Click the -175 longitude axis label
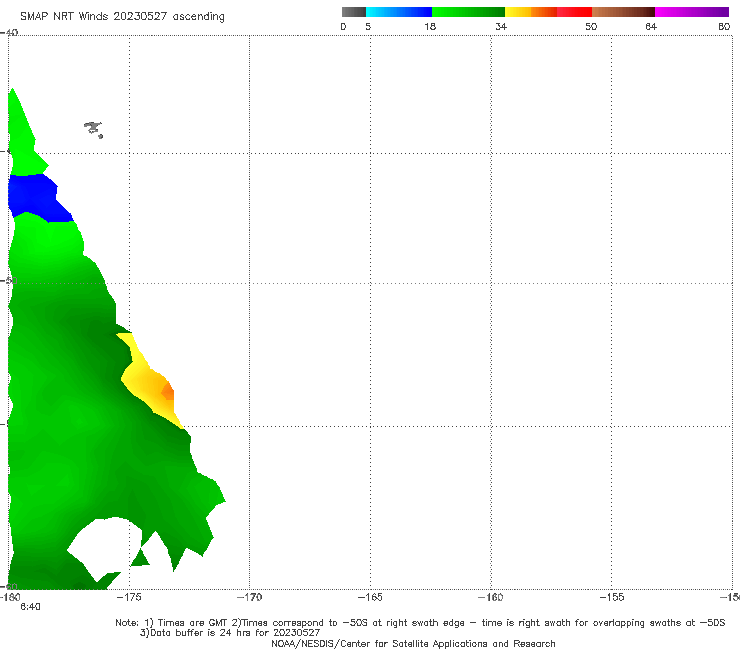This screenshot has height=650, width=740. coord(129,597)
